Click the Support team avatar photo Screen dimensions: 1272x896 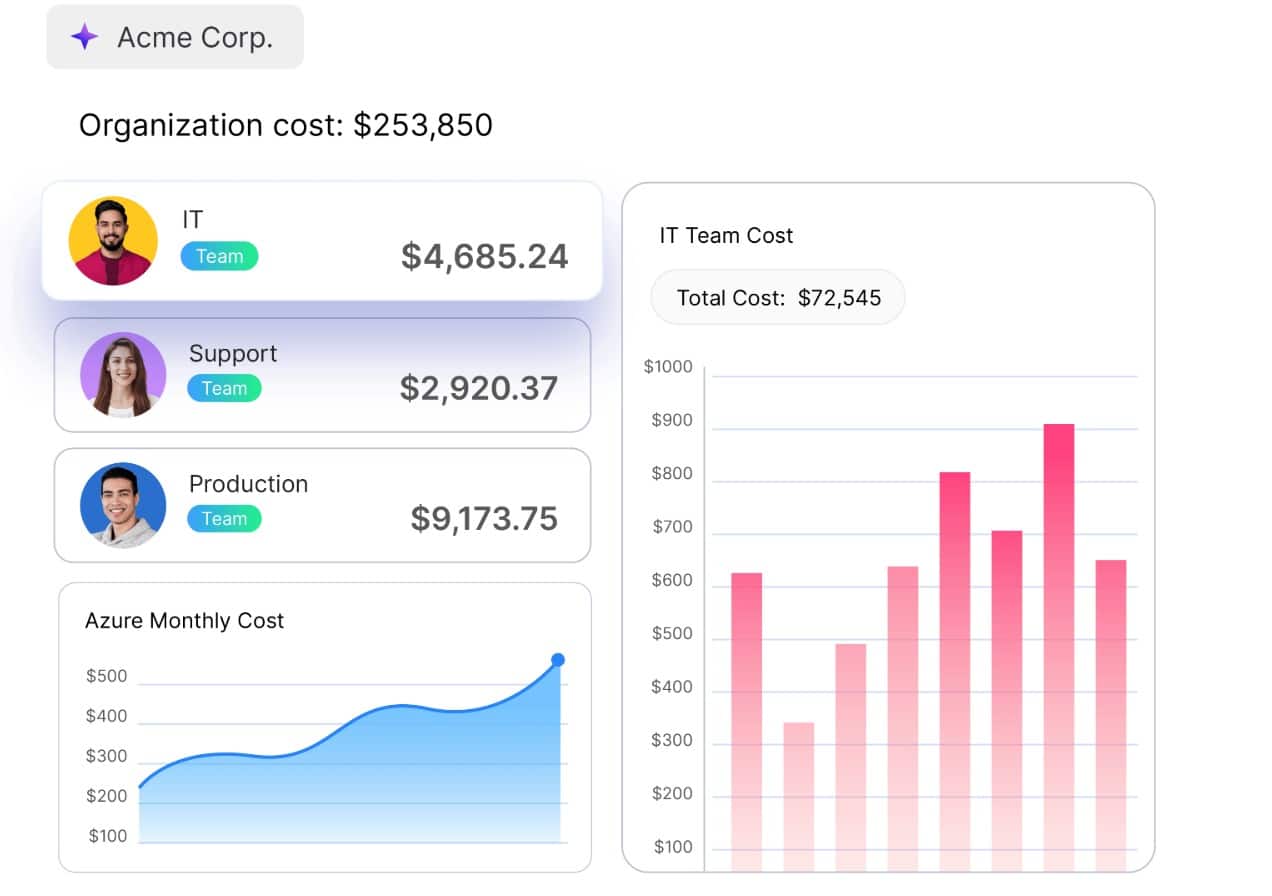point(123,375)
